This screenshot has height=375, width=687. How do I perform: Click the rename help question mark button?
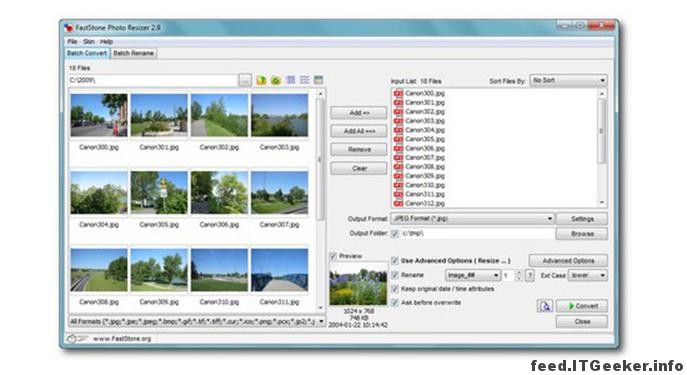530,275
